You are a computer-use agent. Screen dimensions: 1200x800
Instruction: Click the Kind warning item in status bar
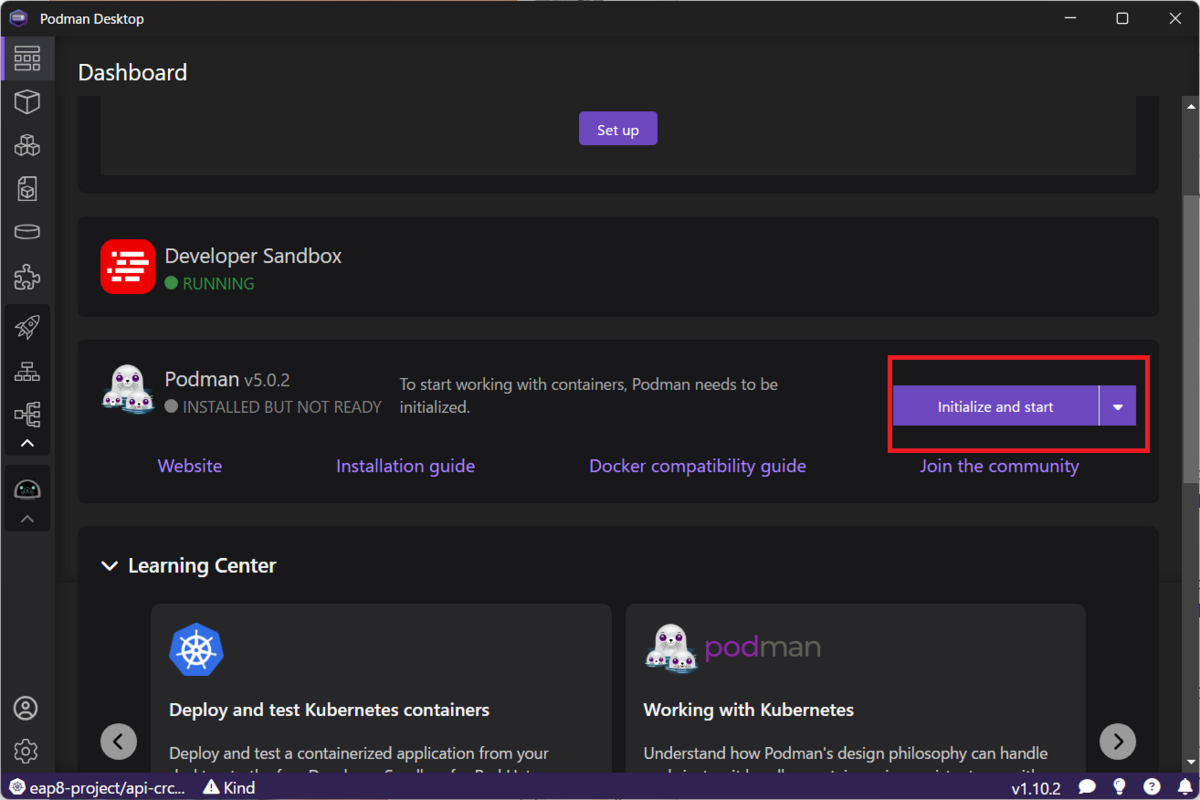point(229,787)
